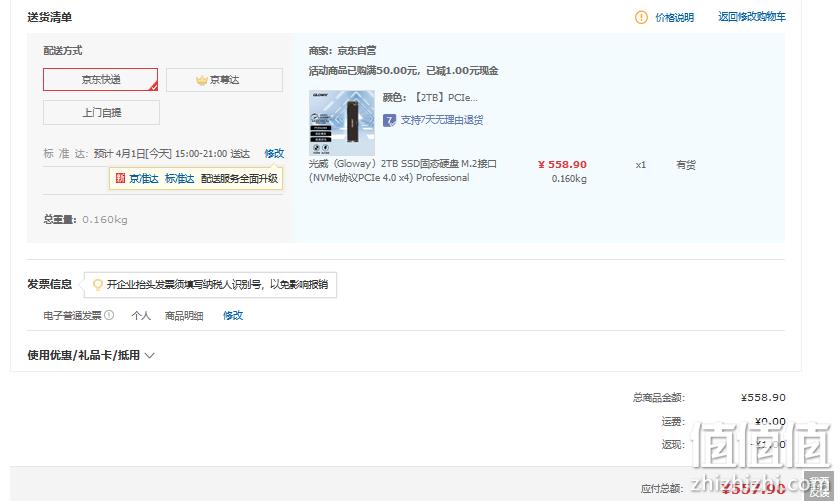Click the x1 quantity text
The height and width of the screenshot is (501, 840).
640,165
